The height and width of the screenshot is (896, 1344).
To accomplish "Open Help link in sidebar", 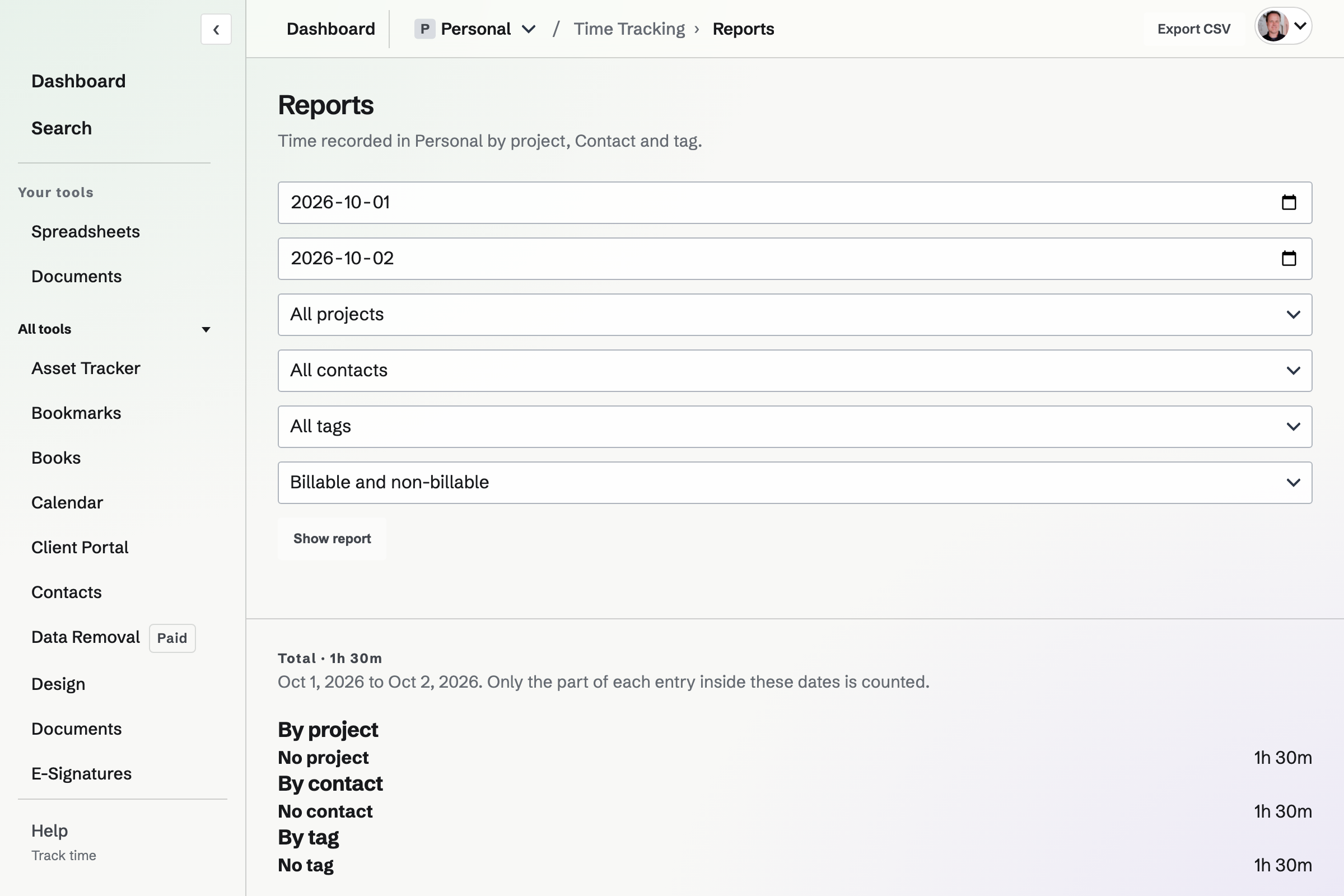I will [x=49, y=830].
